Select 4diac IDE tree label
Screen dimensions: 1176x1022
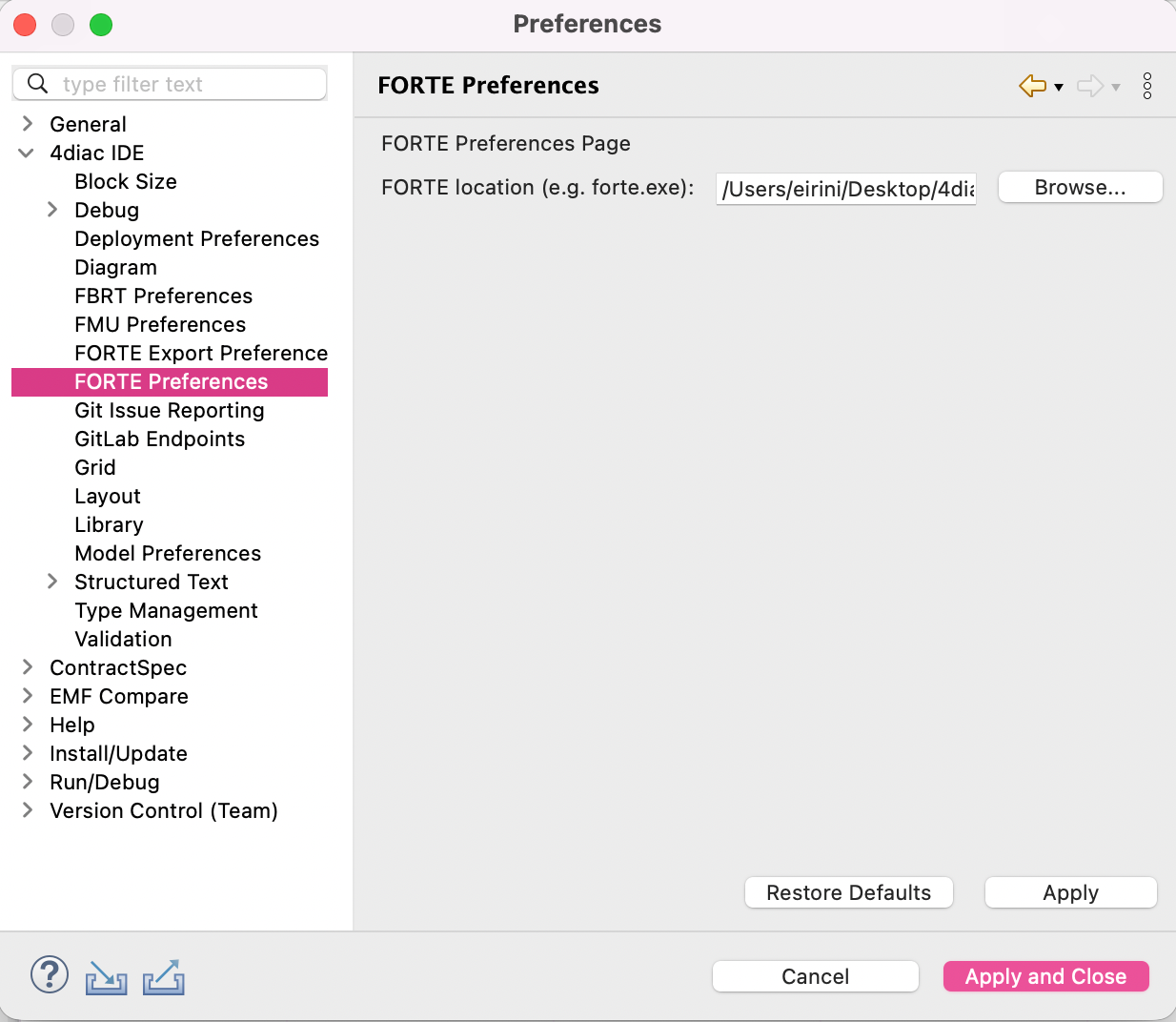click(97, 153)
